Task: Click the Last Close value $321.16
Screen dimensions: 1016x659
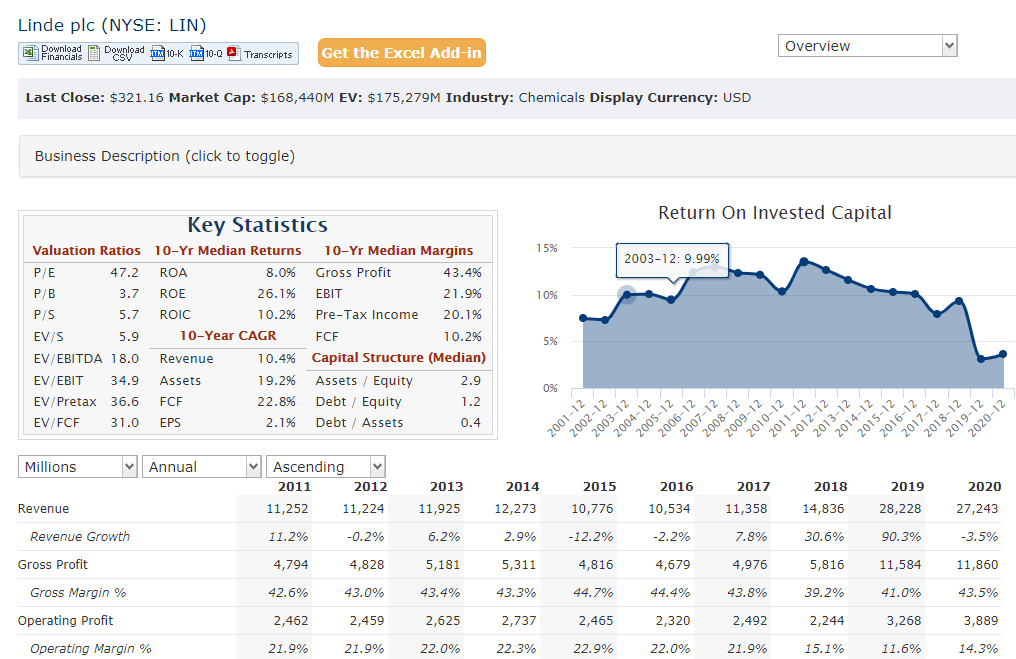Action: tap(137, 98)
